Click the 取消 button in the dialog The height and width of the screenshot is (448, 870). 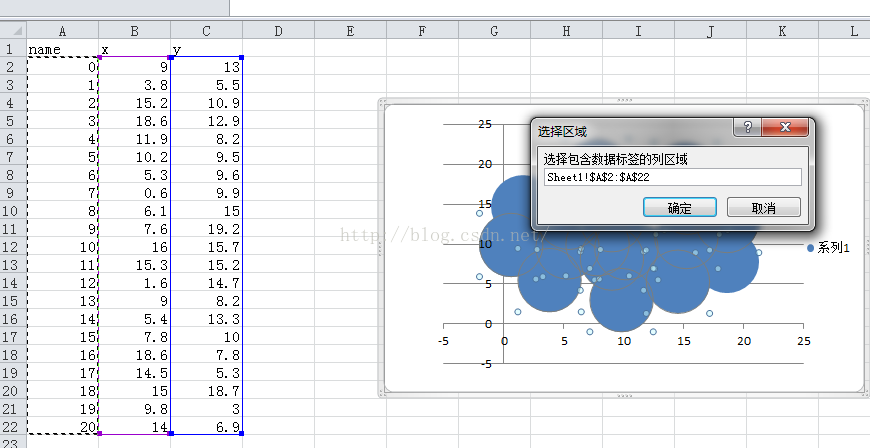763,208
